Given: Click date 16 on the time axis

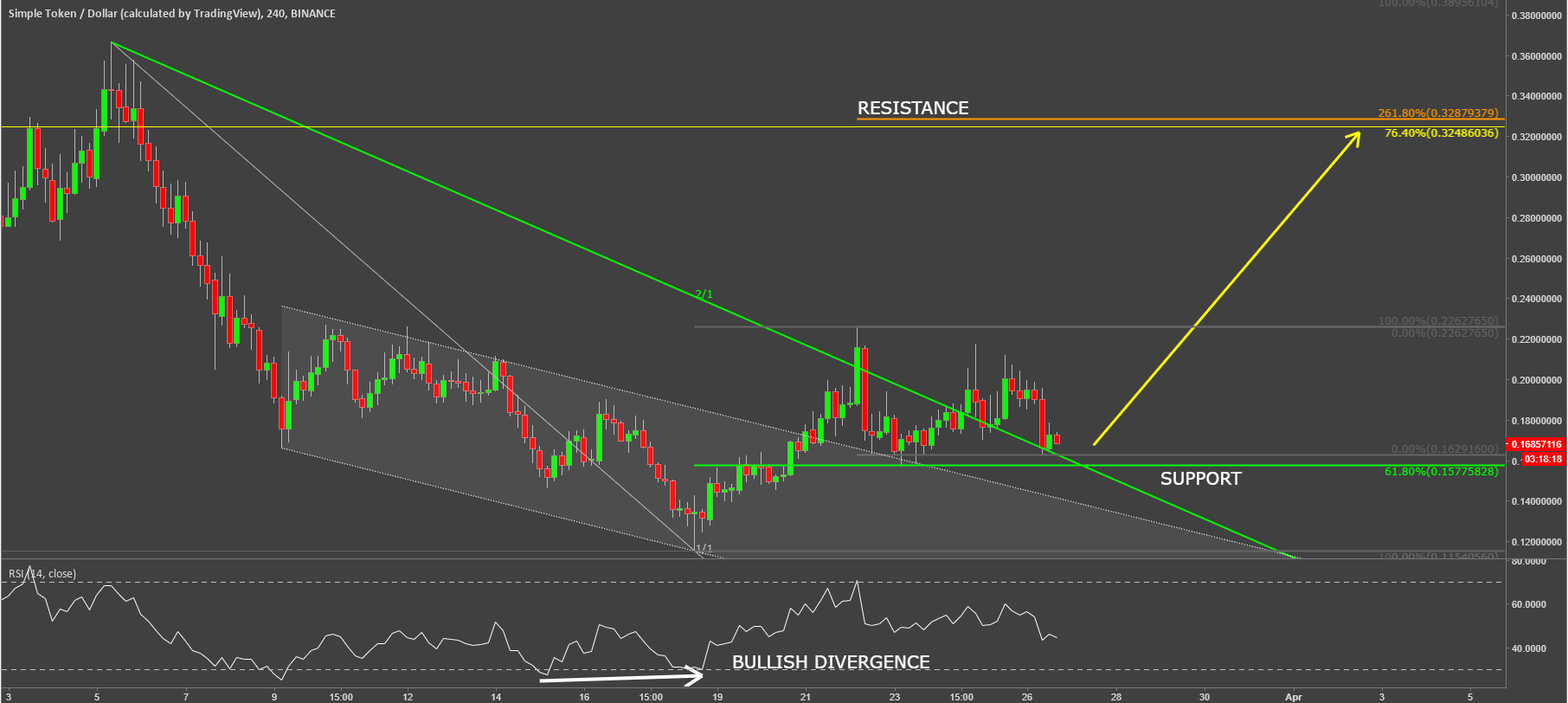Looking at the screenshot, I should [x=584, y=696].
